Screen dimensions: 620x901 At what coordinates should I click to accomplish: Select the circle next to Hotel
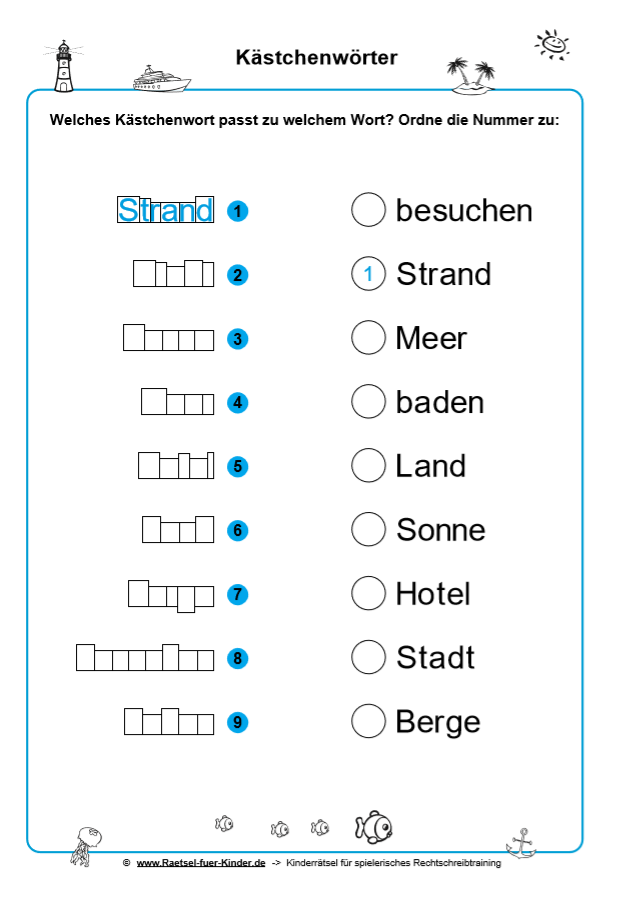pyautogui.click(x=368, y=594)
